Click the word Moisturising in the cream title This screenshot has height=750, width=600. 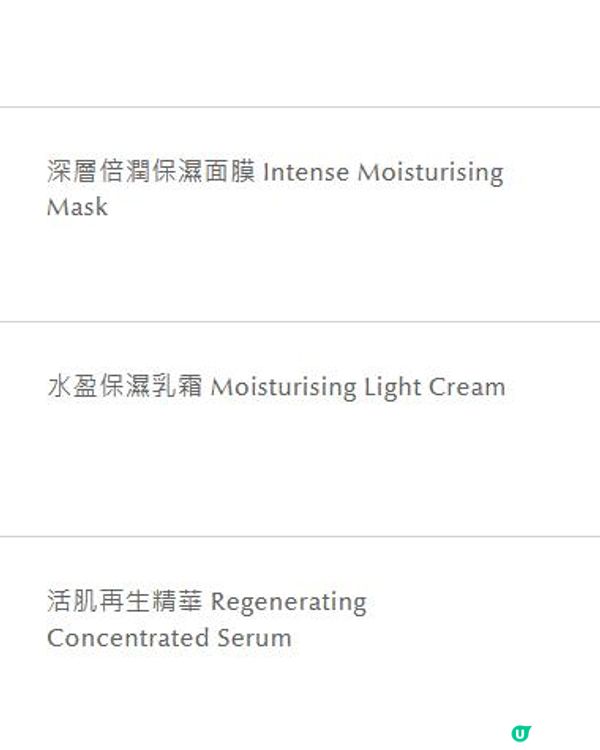tap(283, 387)
